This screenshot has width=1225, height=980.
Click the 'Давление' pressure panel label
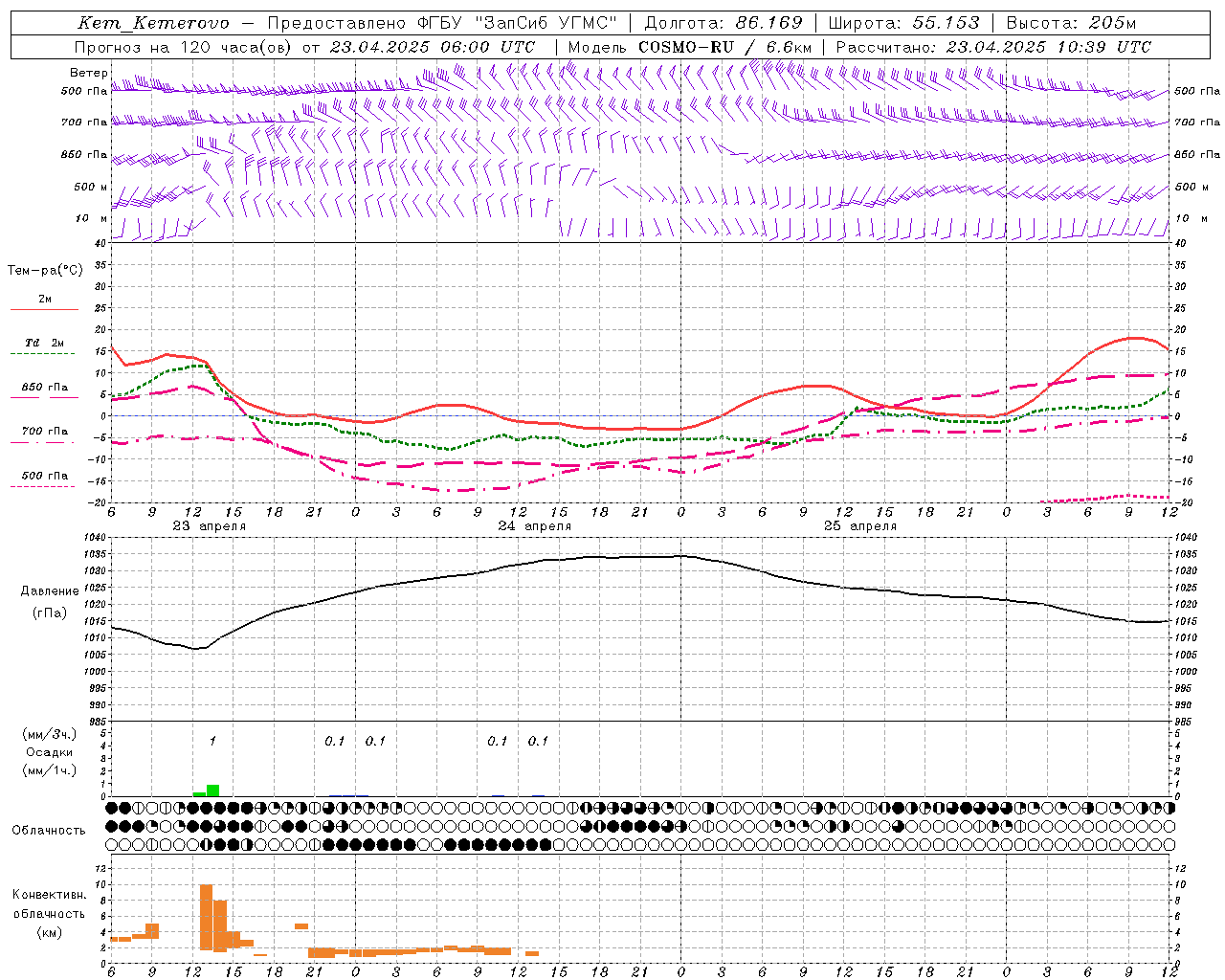[x=50, y=591]
